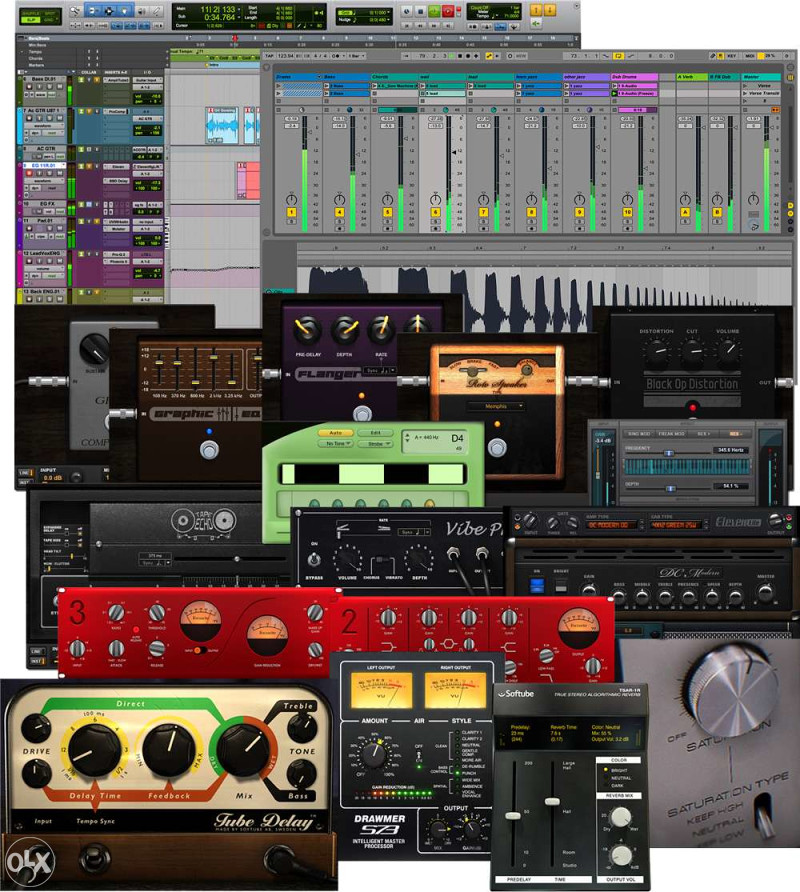Select the Pencil tool in Pro Tools
Image resolution: width=800 pixels, height=892 pixels.
tap(156, 11)
